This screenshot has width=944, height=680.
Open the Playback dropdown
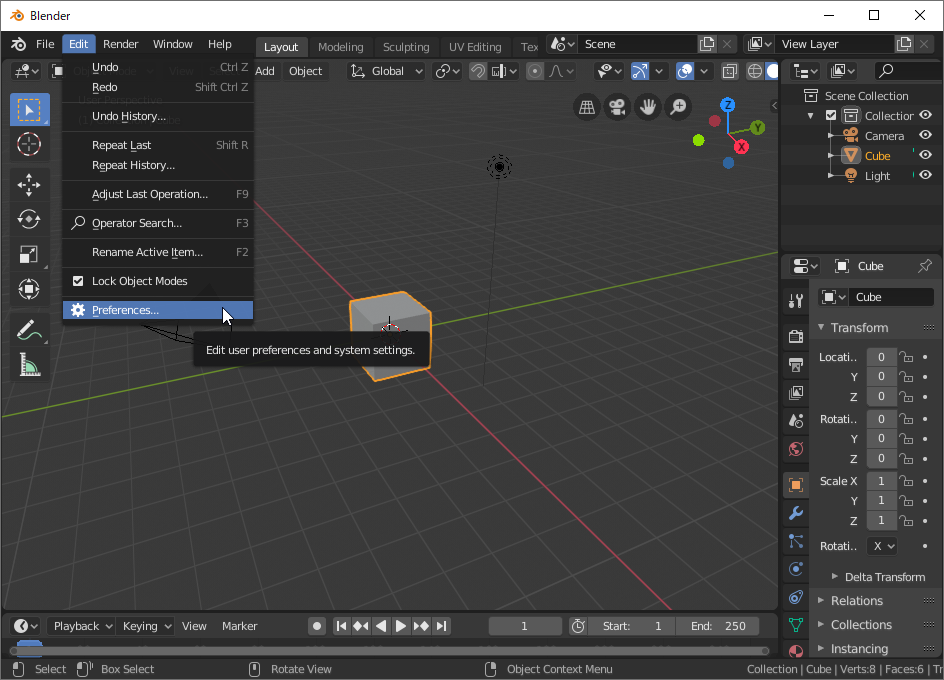point(82,626)
